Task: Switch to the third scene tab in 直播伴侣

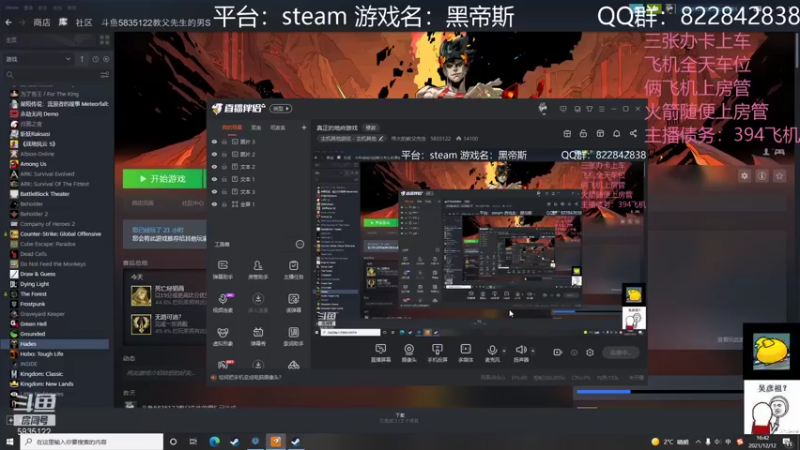Action: pyautogui.click(x=278, y=128)
